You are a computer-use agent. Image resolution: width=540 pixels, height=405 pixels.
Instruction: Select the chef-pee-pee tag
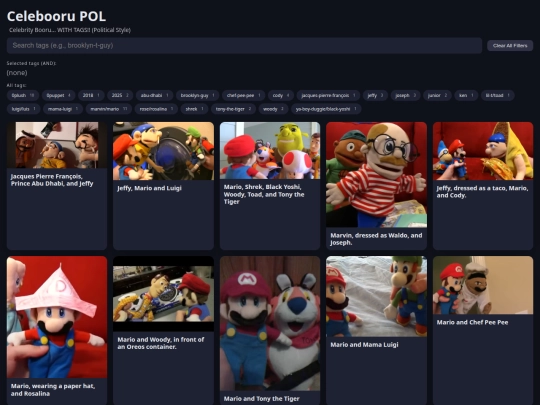tap(243, 95)
